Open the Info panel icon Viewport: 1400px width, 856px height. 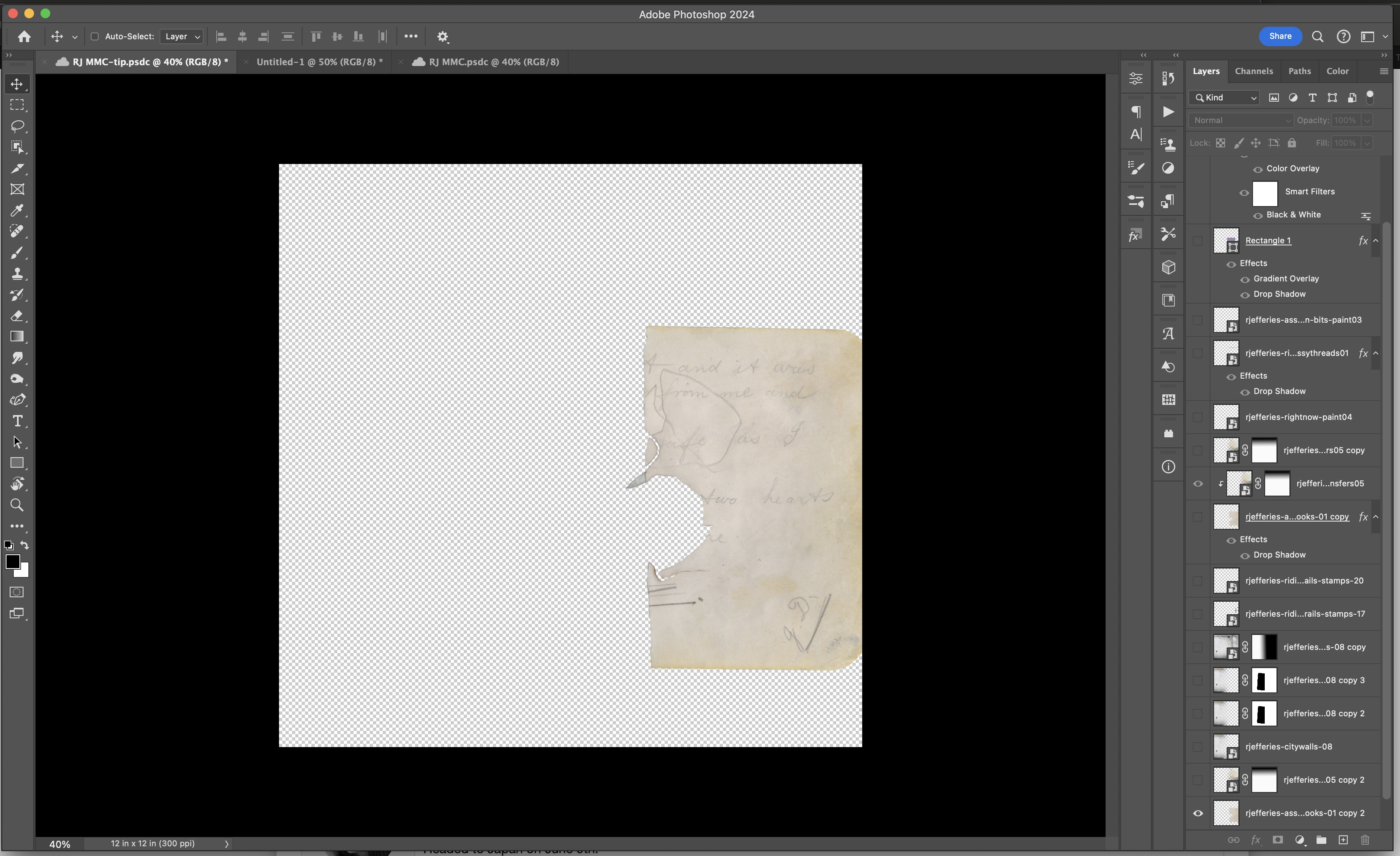[1168, 467]
